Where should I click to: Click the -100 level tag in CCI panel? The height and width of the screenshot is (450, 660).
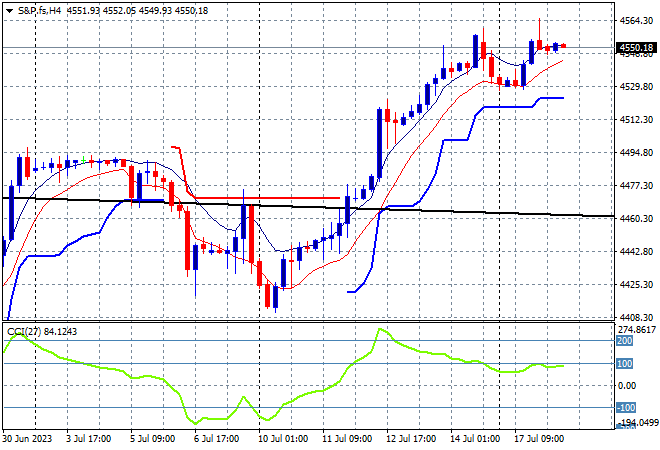[x=625, y=407]
